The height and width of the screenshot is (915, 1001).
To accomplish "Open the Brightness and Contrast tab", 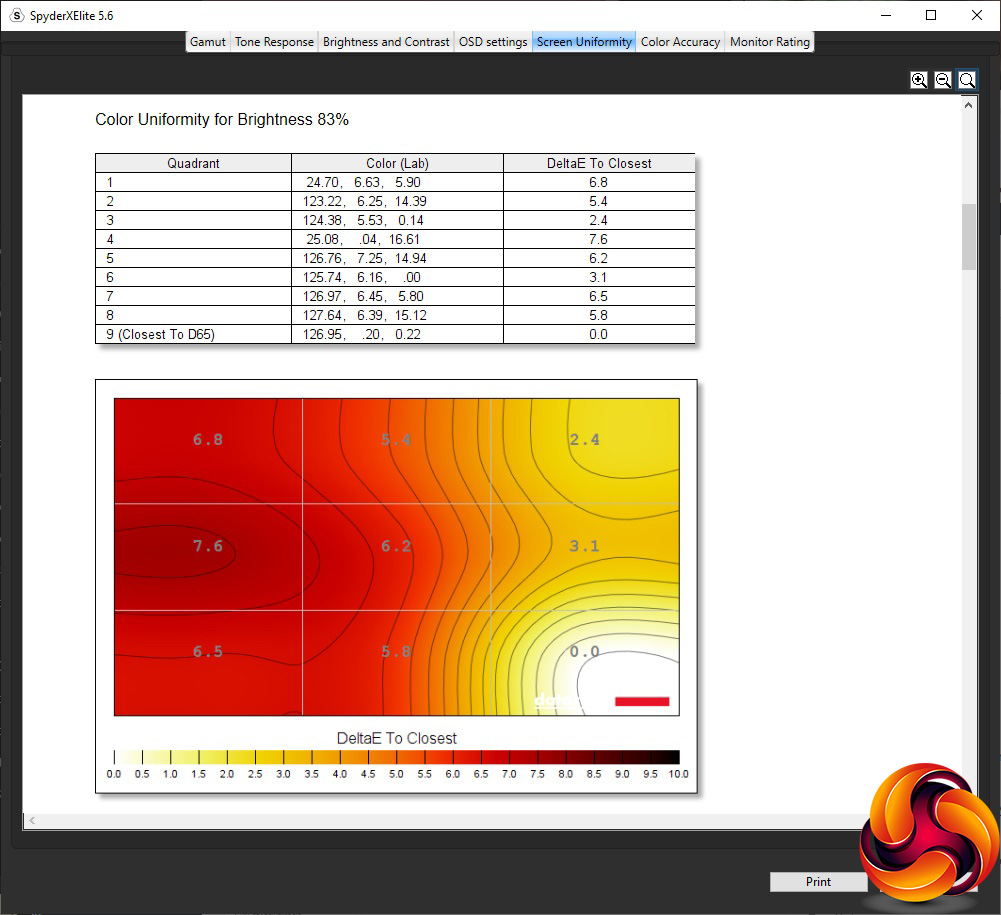I will [x=386, y=42].
